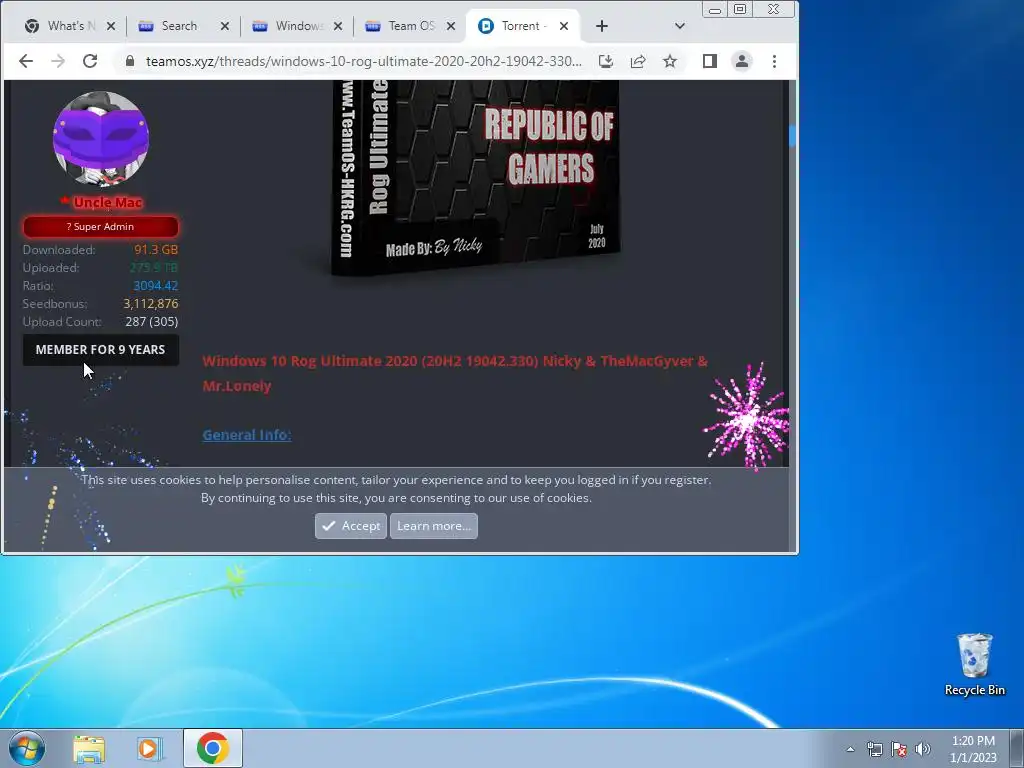Expand the tab search dropdown arrow

click(680, 26)
